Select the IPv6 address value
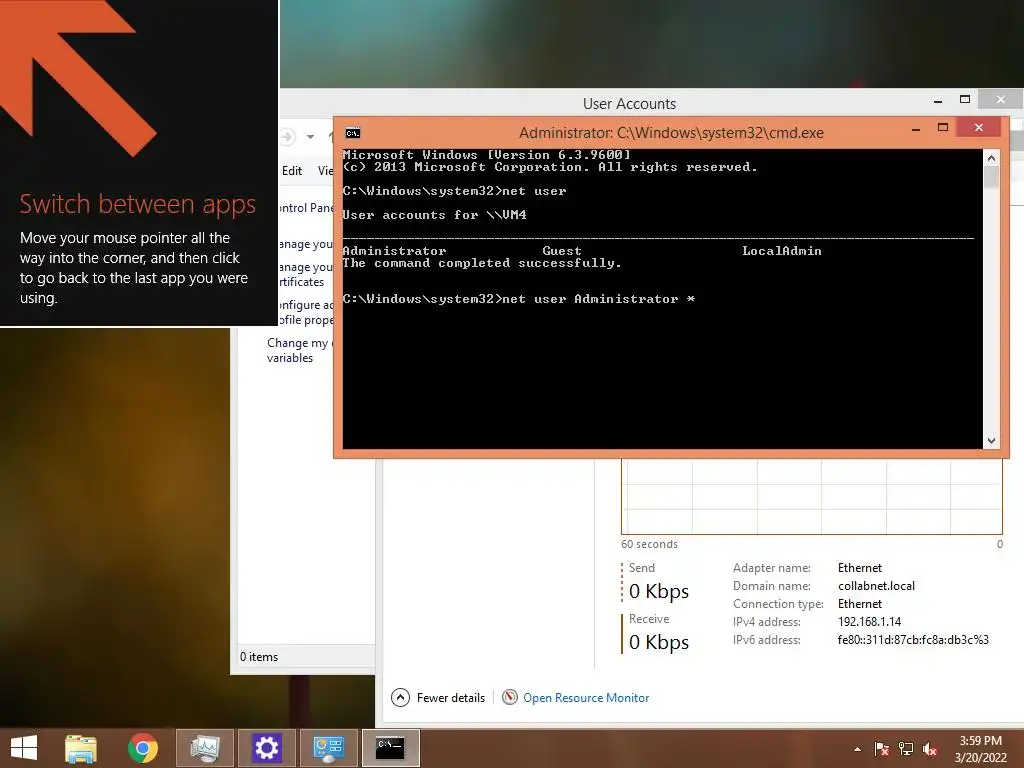 coord(913,640)
